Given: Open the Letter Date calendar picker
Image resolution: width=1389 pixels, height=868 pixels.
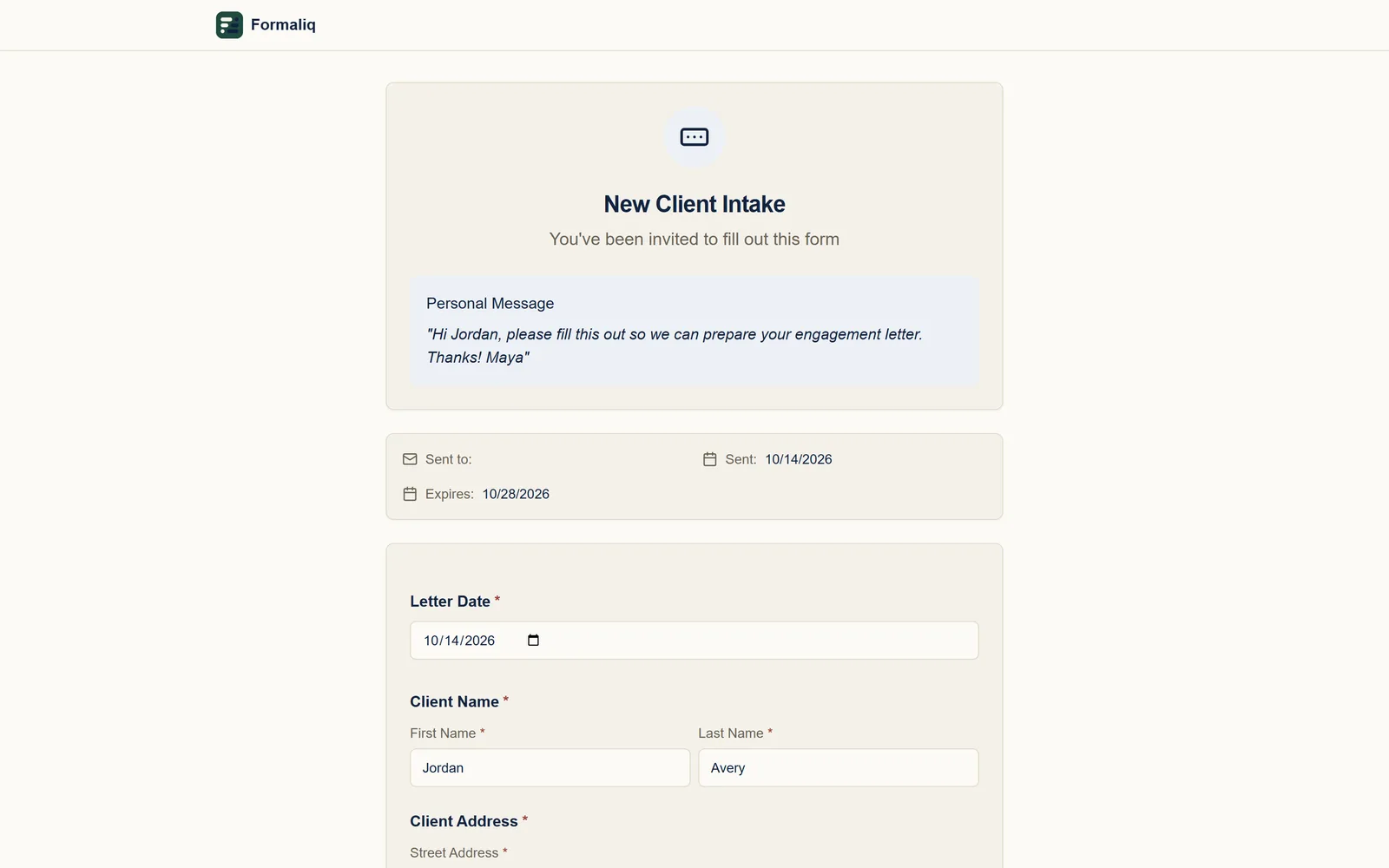Looking at the screenshot, I should pyautogui.click(x=533, y=641).
